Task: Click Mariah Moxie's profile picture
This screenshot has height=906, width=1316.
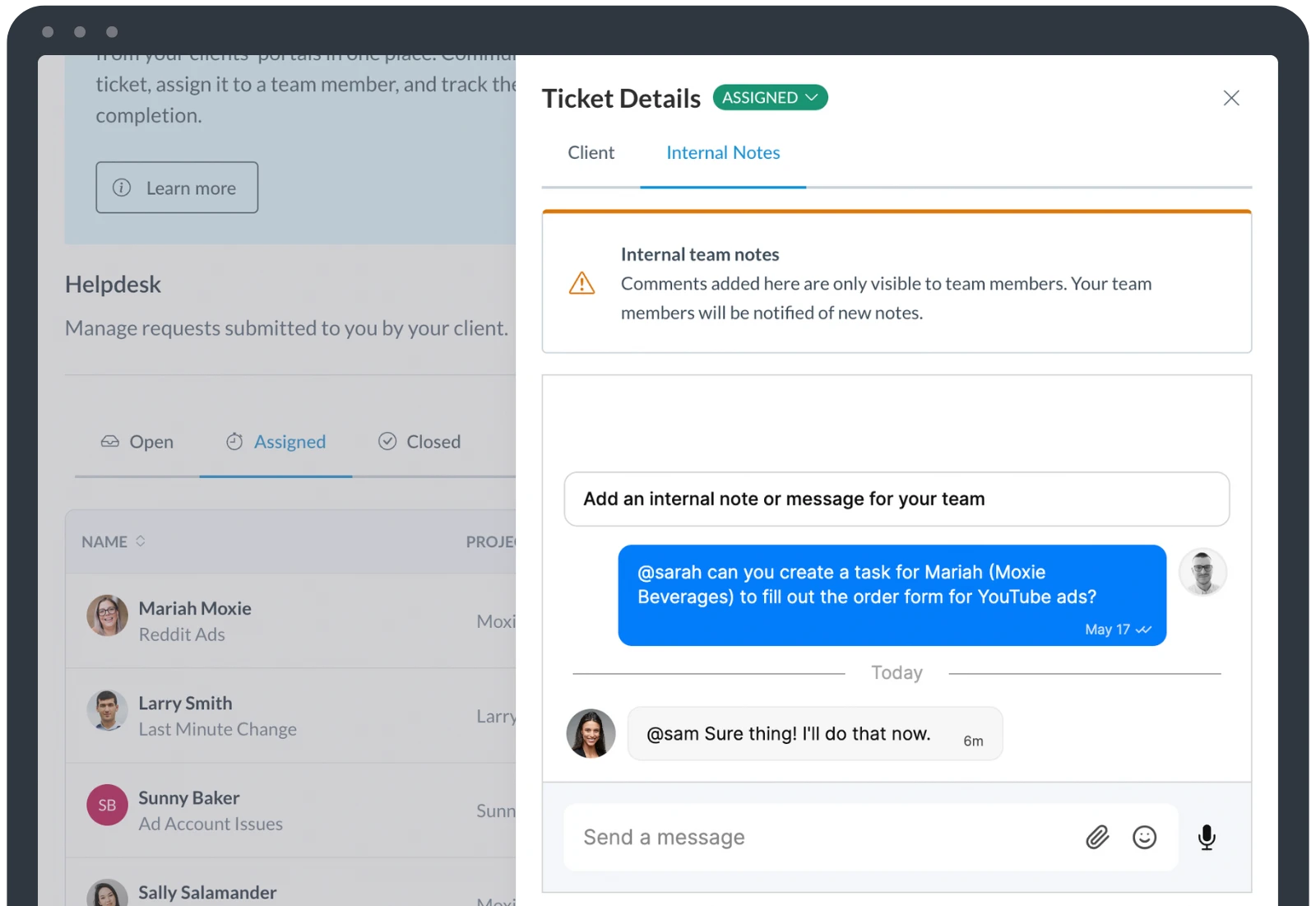Action: click(106, 616)
